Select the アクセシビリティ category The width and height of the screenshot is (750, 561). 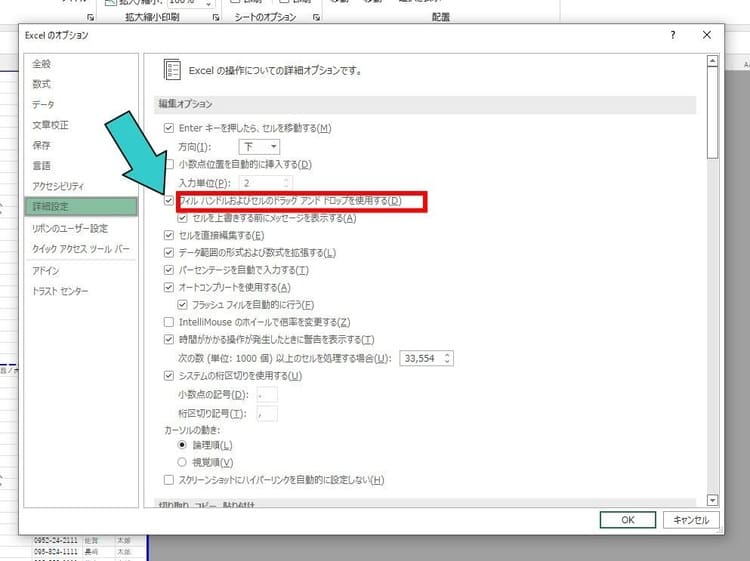tap(58, 186)
